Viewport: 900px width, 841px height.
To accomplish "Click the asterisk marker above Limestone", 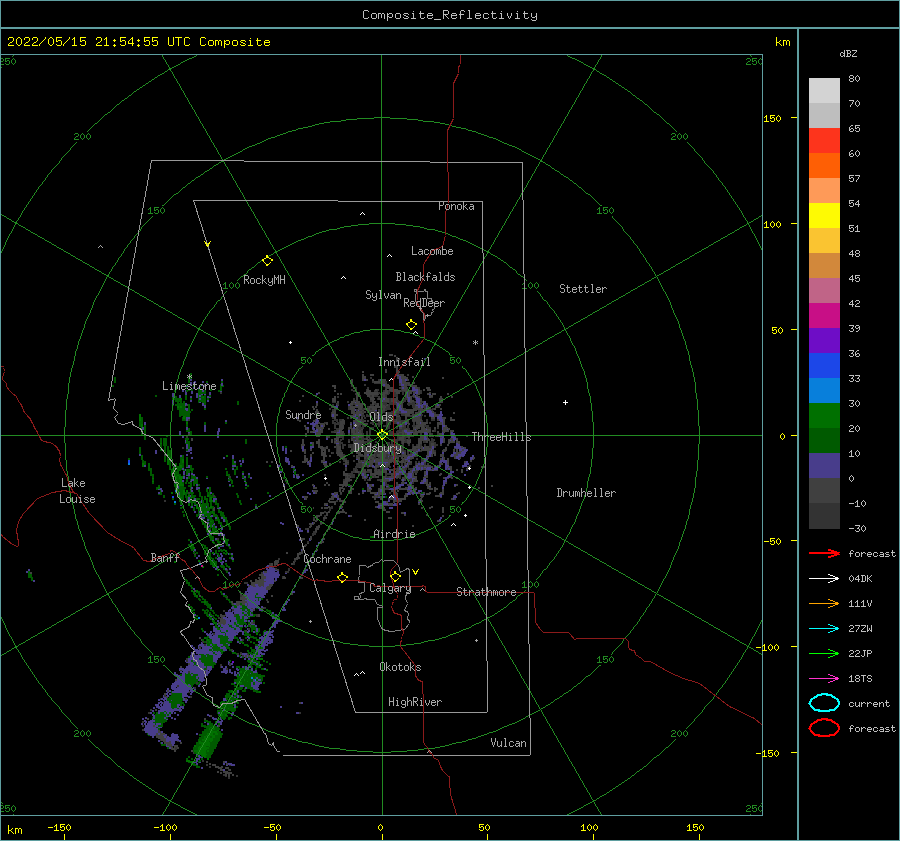I will pos(189,377).
